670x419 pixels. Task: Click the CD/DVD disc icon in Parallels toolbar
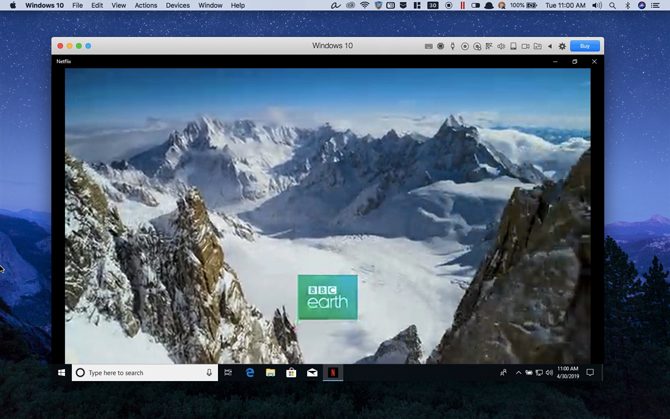tap(465, 46)
